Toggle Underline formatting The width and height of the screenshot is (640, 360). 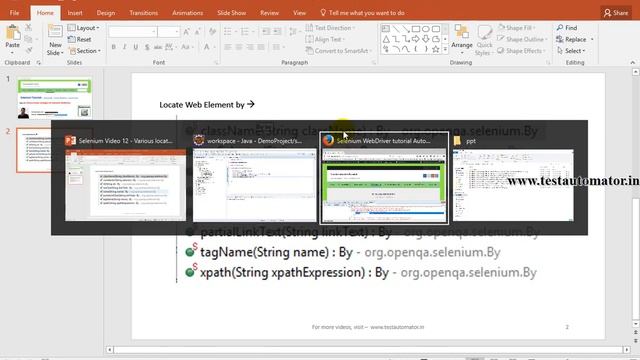click(136, 47)
